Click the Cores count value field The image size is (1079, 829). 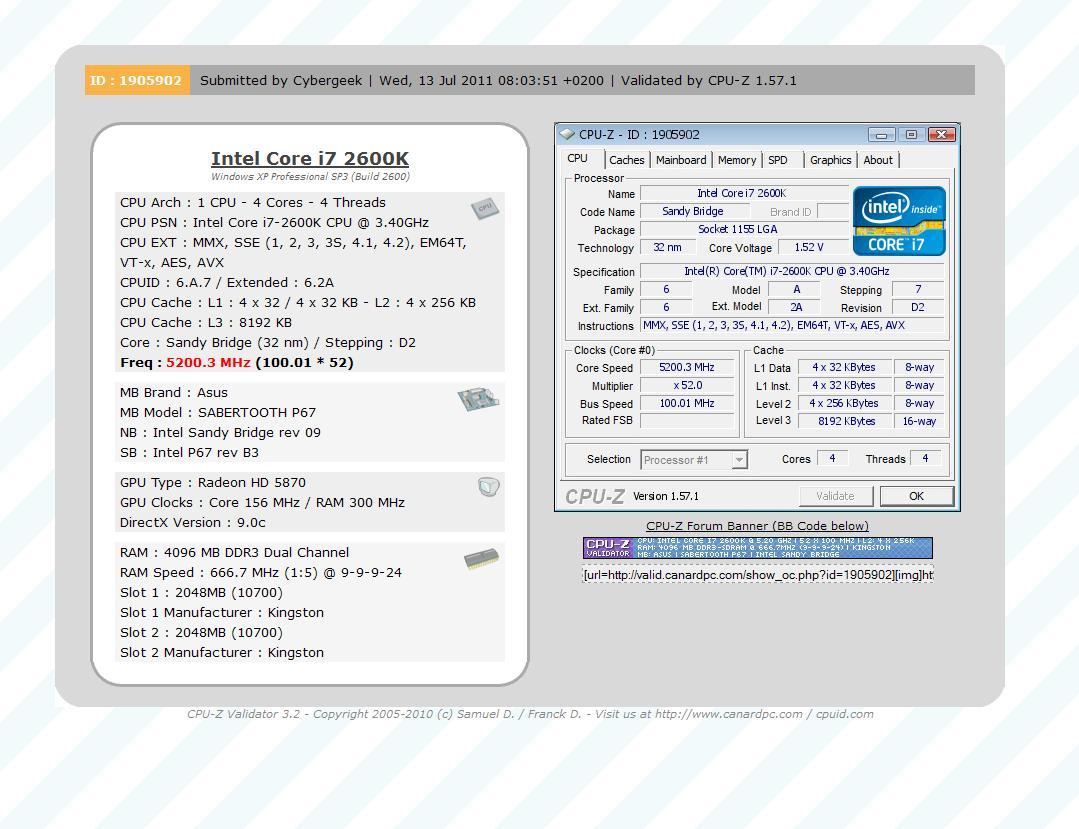(x=833, y=458)
